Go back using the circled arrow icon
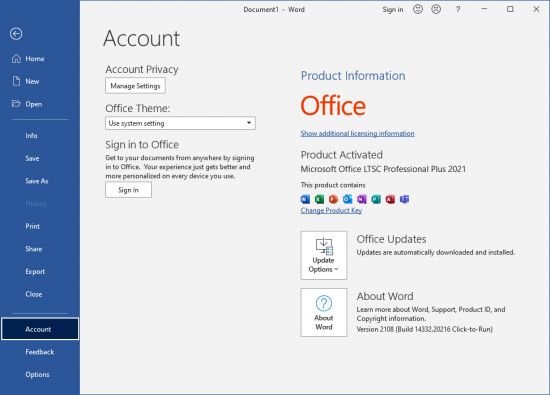 16,34
